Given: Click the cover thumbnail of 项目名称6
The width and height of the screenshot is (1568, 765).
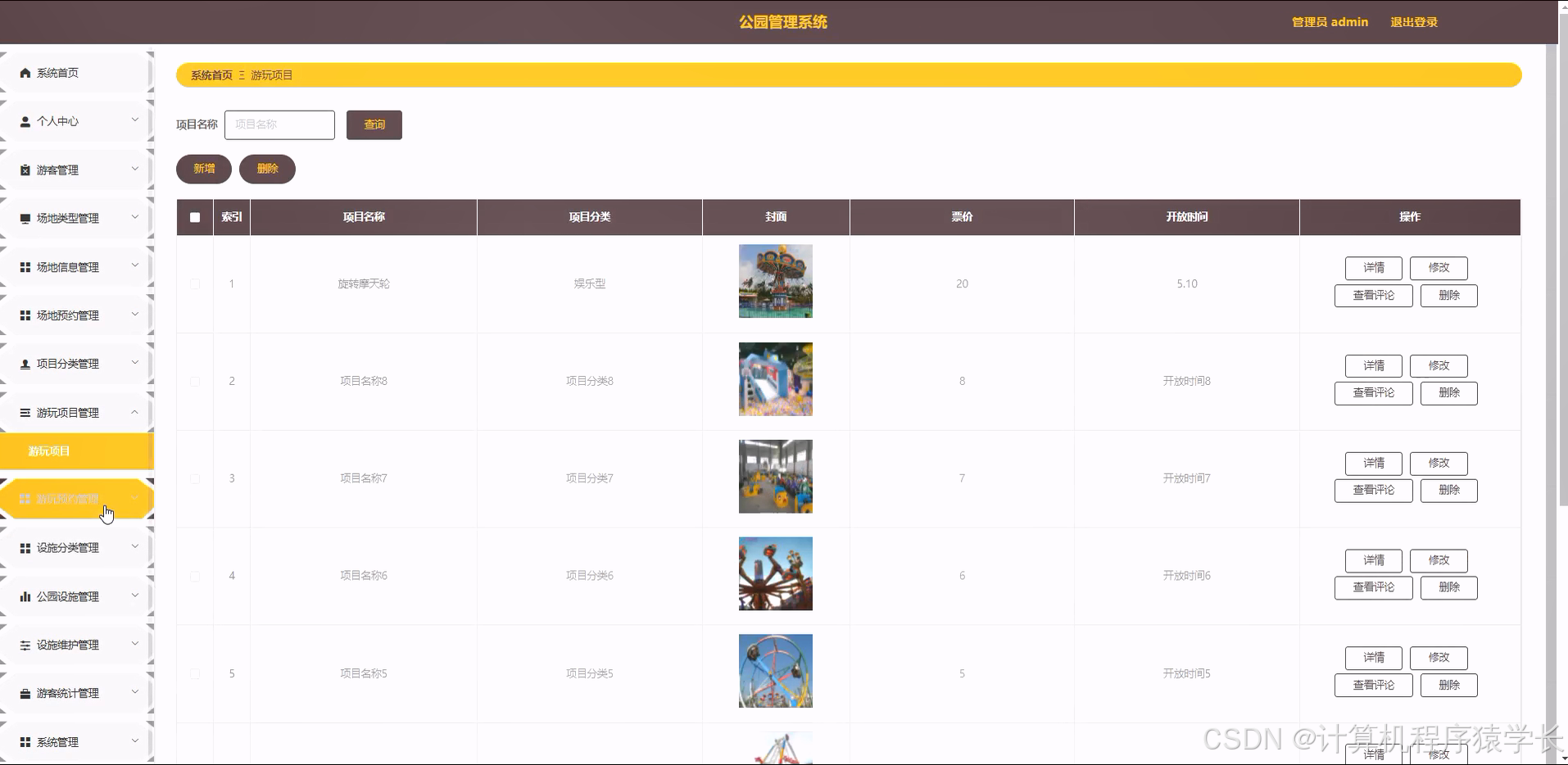Looking at the screenshot, I should click(776, 573).
